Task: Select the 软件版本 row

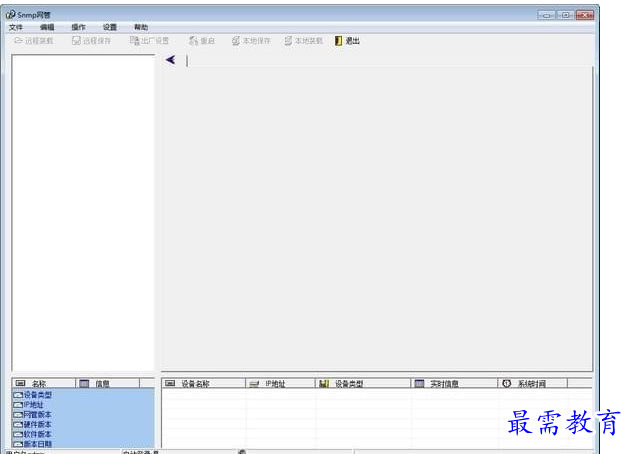Action: [x=83, y=434]
